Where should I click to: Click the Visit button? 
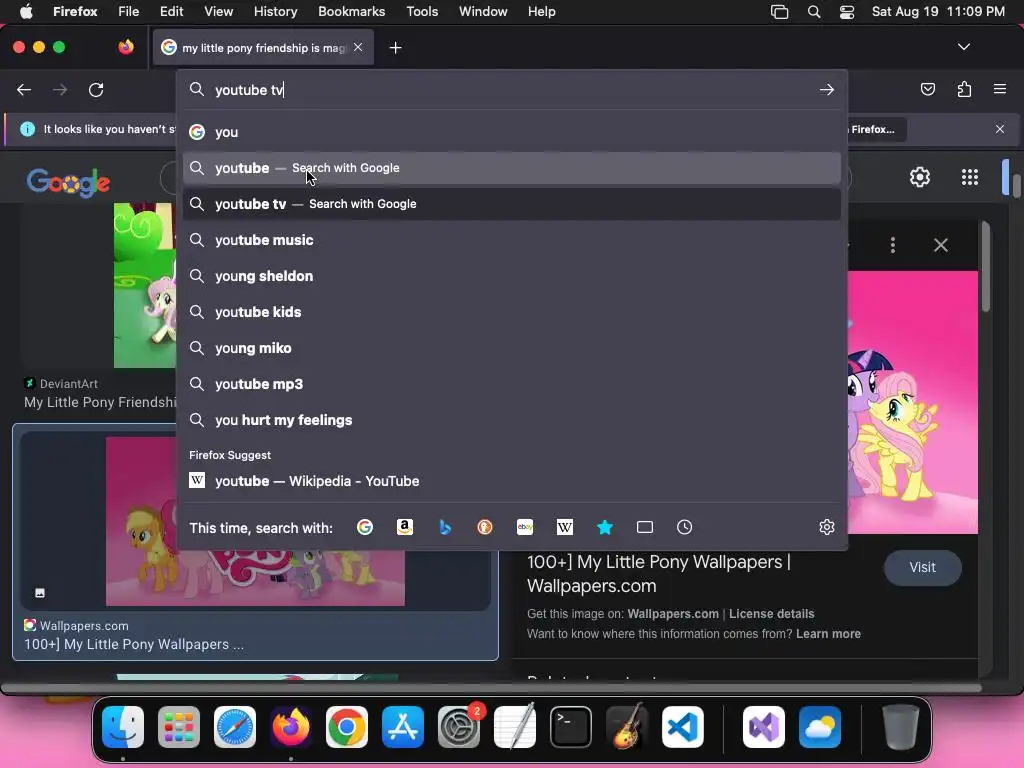pyautogui.click(x=922, y=568)
